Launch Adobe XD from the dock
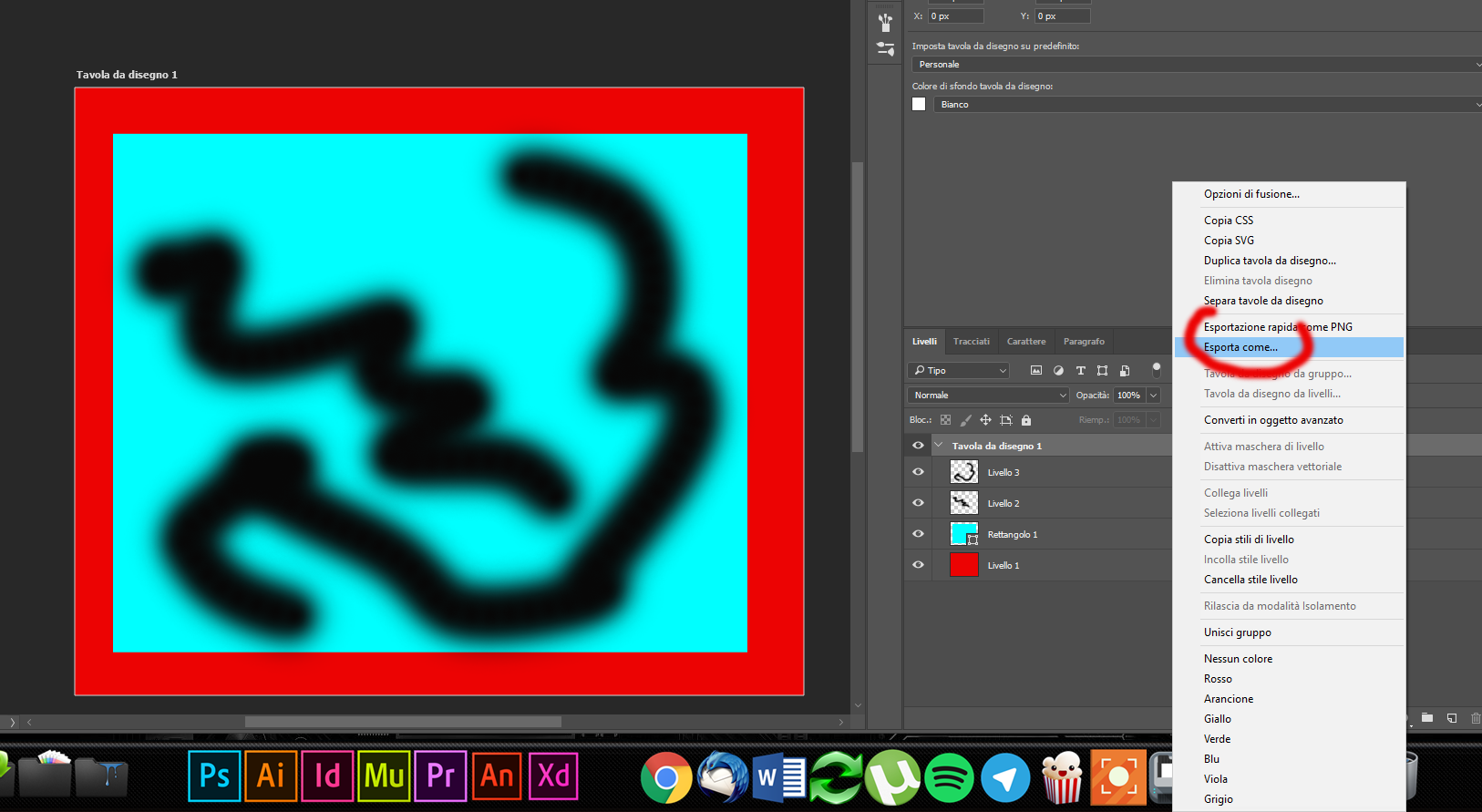Image resolution: width=1482 pixels, height=812 pixels. click(x=553, y=776)
